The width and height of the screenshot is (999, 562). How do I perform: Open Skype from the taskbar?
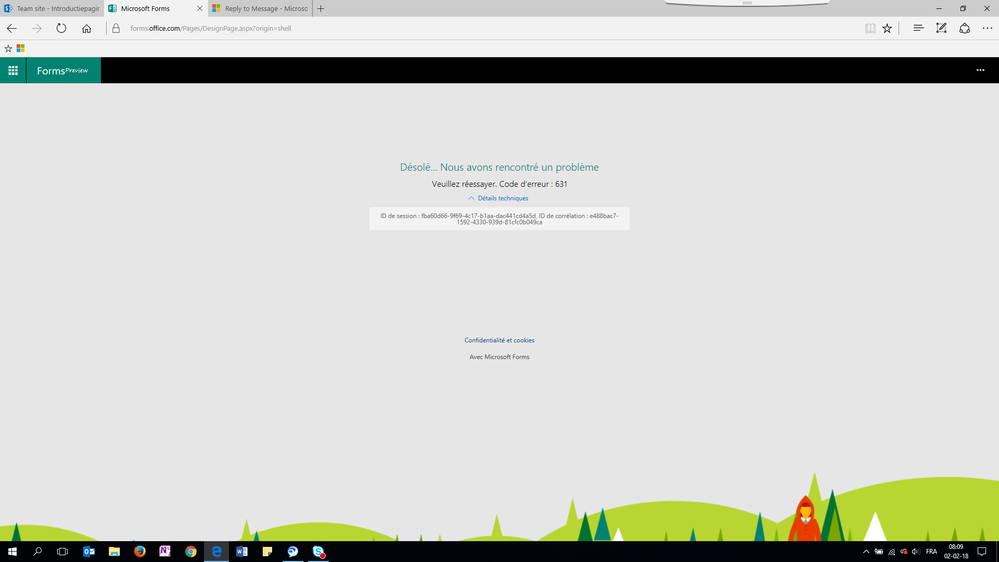pyautogui.click(x=318, y=551)
